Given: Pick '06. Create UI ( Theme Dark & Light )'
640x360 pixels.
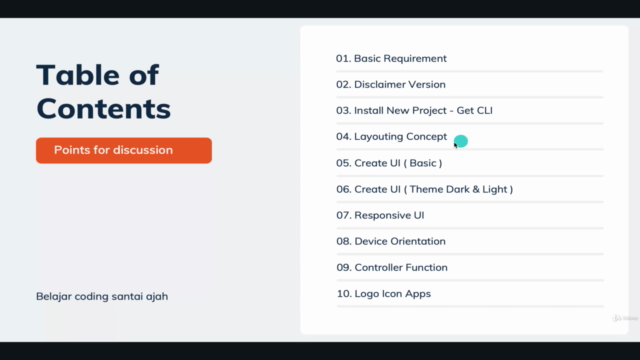Looking at the screenshot, I should point(424,189).
